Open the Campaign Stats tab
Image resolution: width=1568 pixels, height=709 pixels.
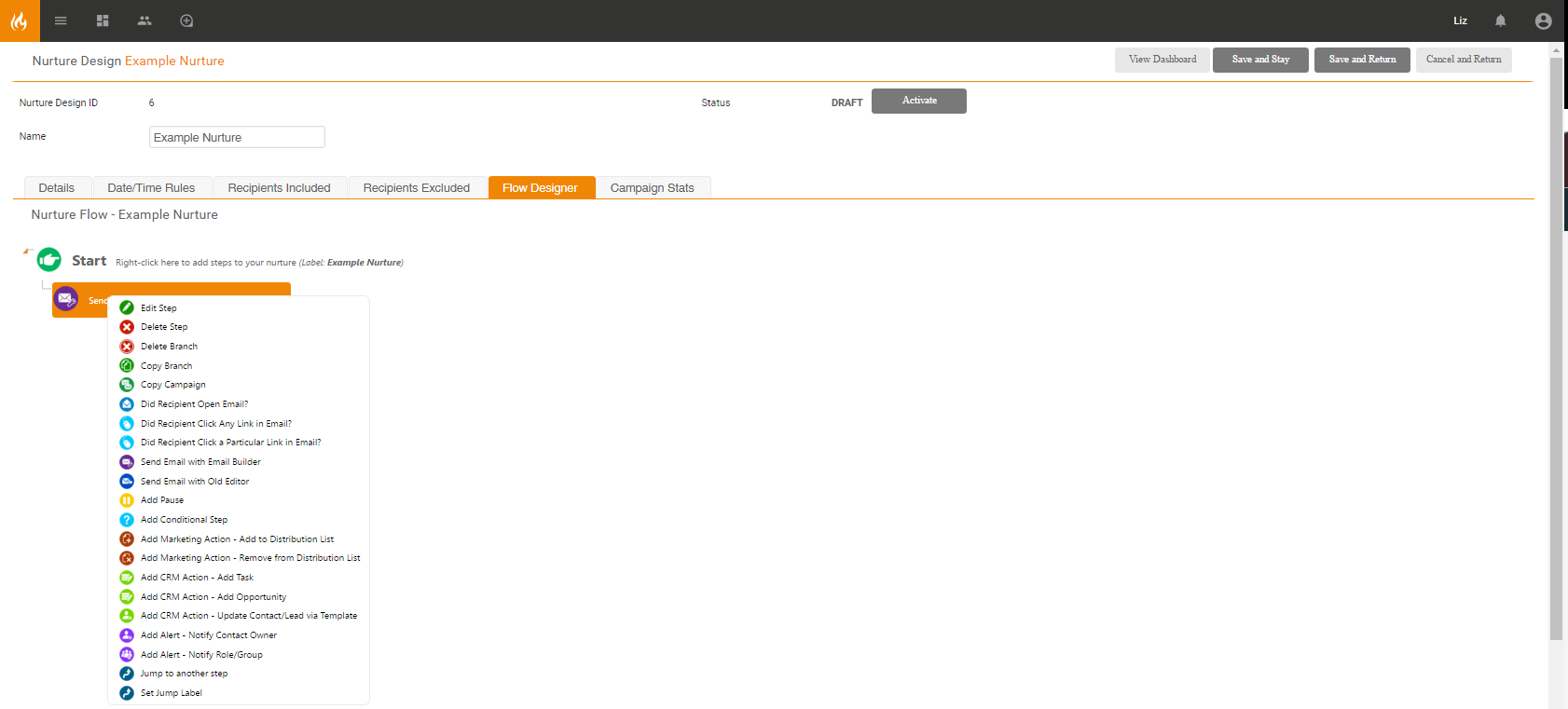click(x=652, y=188)
